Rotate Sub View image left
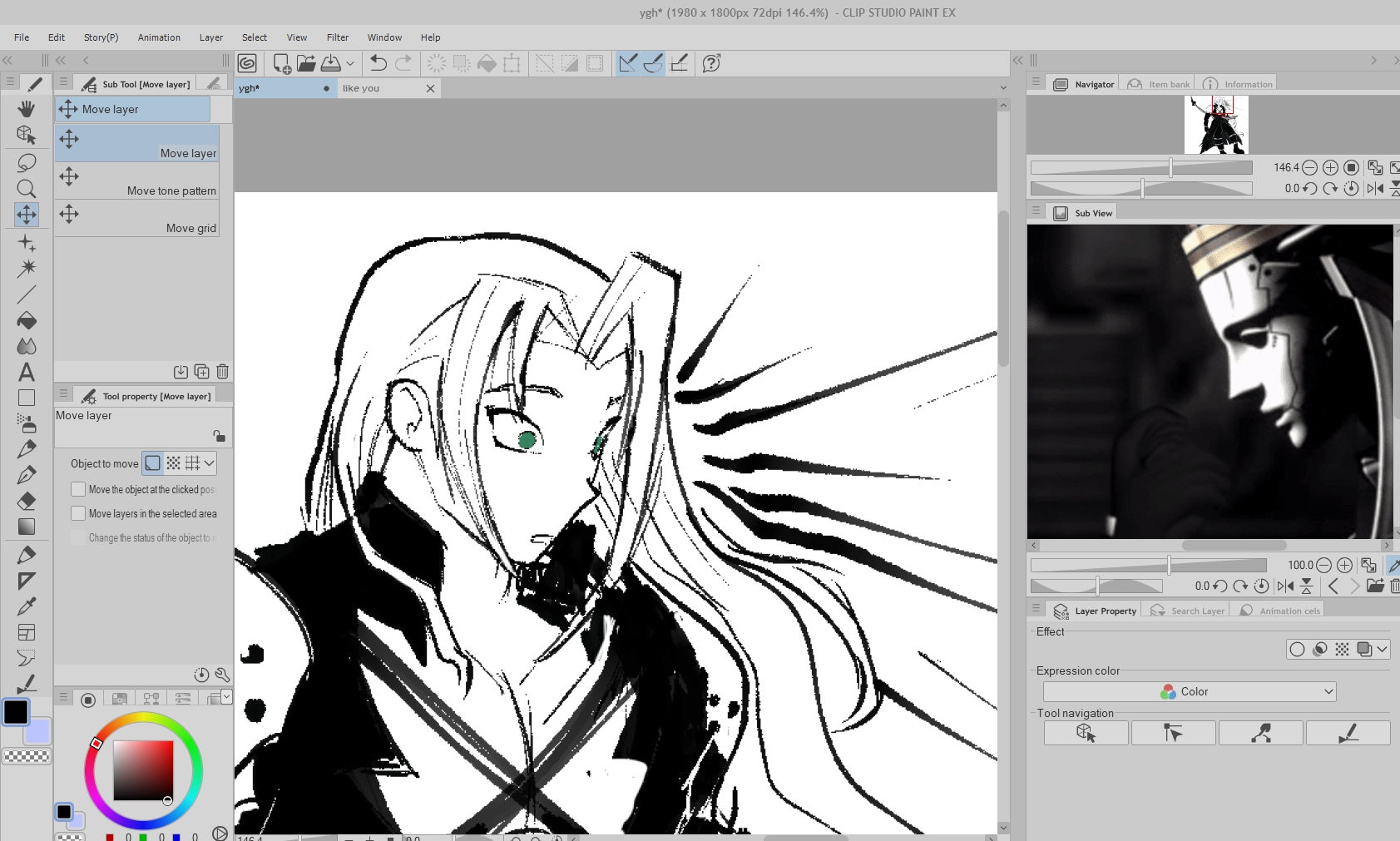This screenshot has width=1400, height=841. point(1220,586)
